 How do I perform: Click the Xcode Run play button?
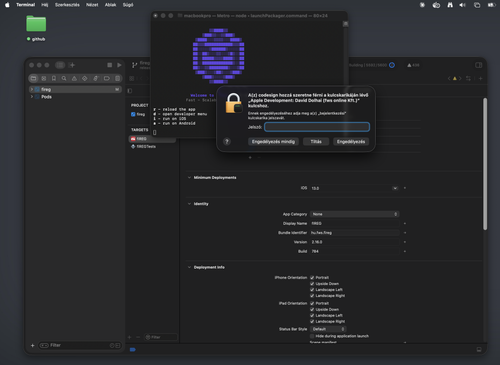click(119, 65)
